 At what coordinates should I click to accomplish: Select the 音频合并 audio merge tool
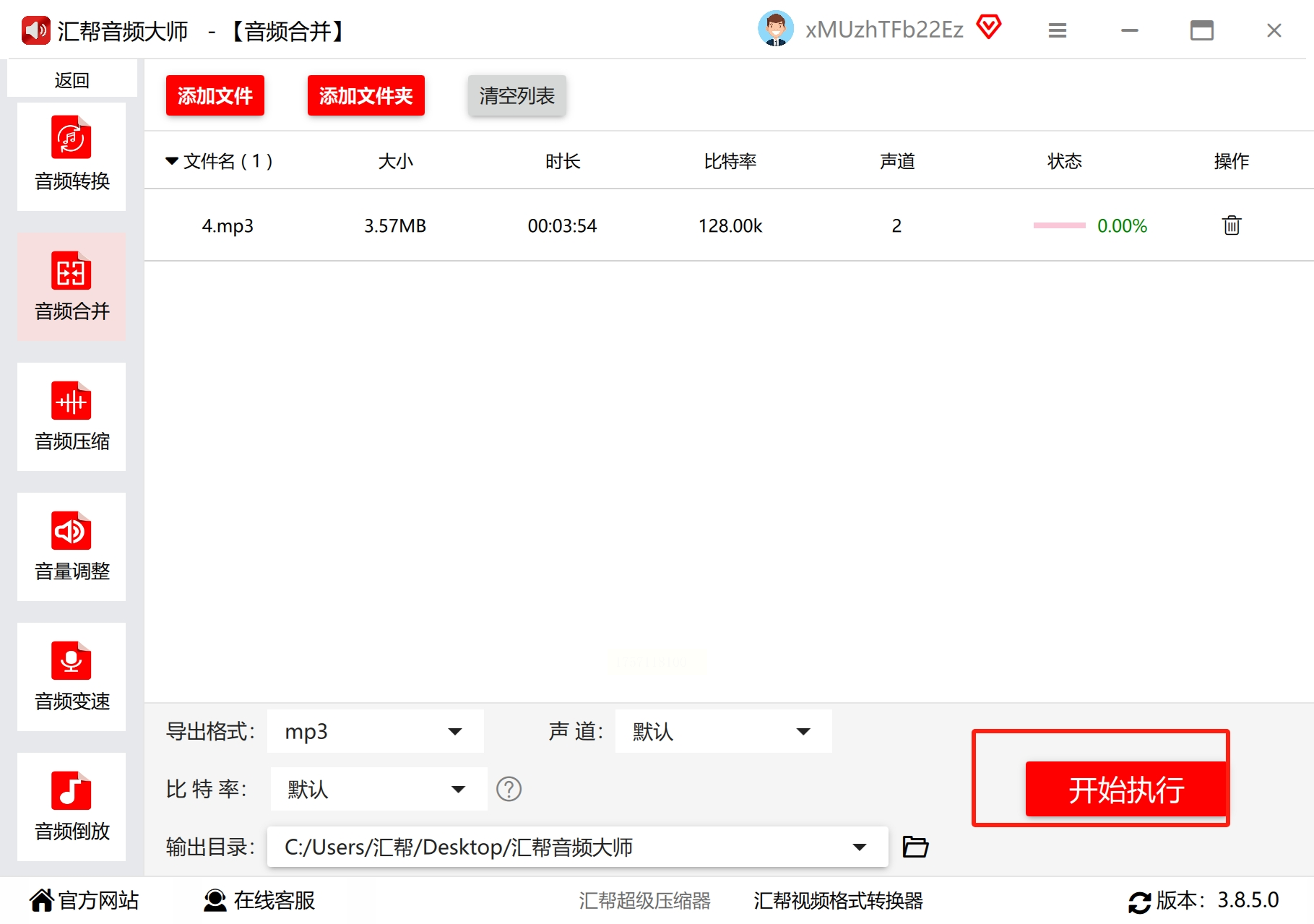[72, 287]
